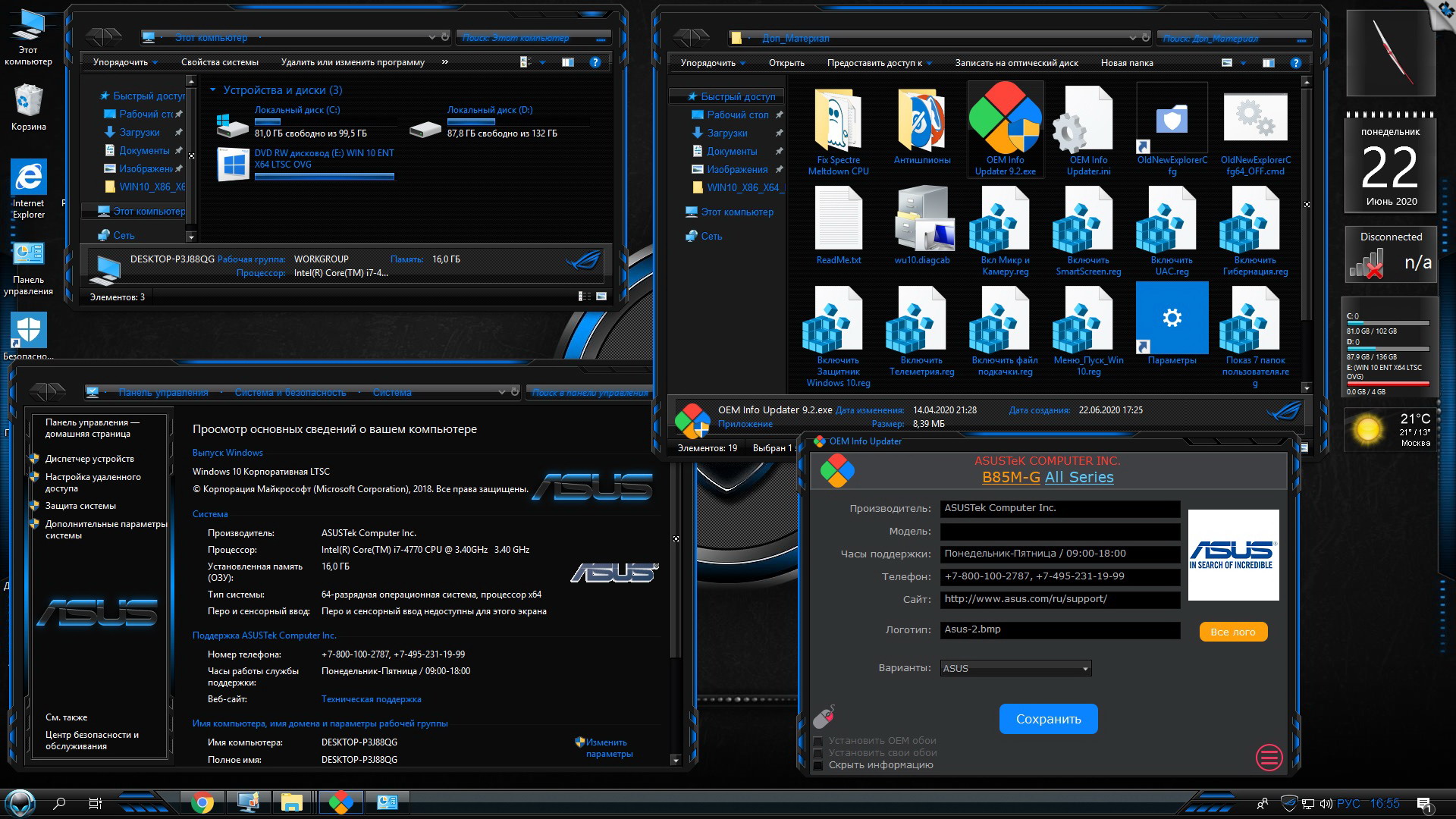Viewport: 1456px width, 819px height.
Task: Enable Установить свои обои checkbox
Action: 818,753
